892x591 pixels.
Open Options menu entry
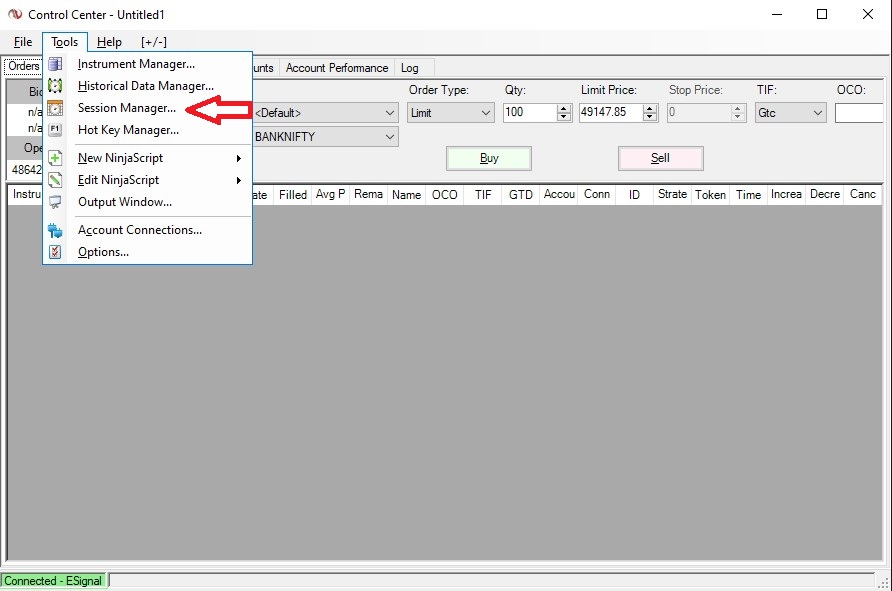pos(147,252)
